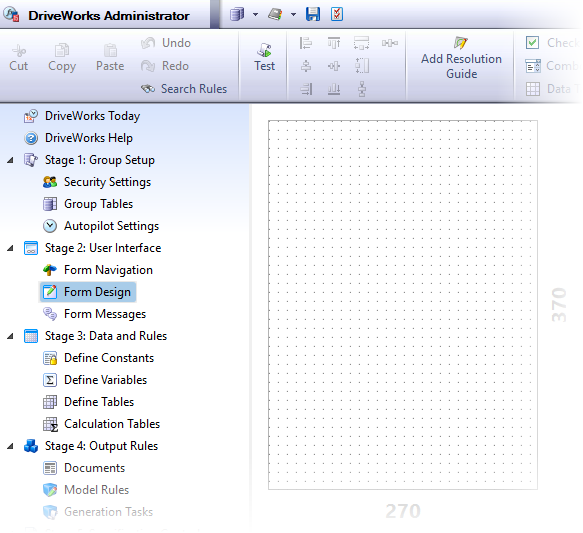Click the equal horizontal spacing icon

(390, 43)
